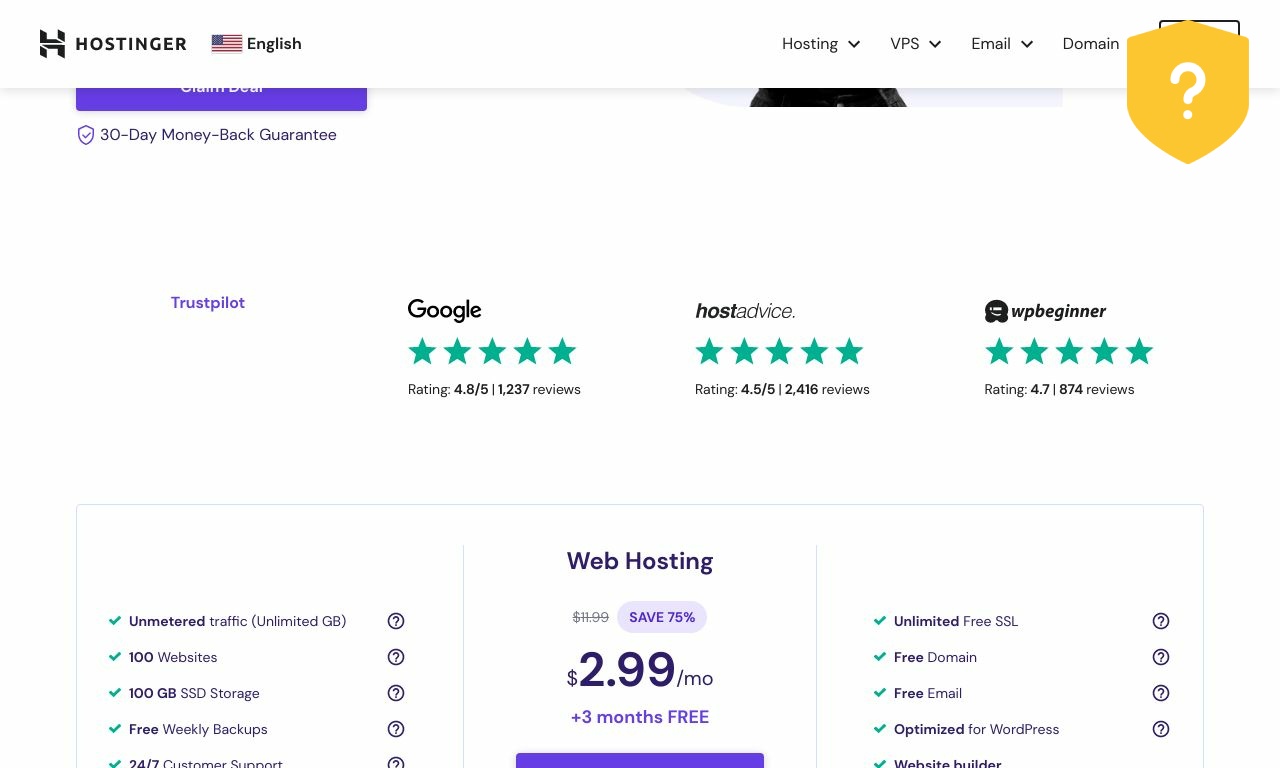Open the English language selector
Viewport: 1280px width, 768px height.
[x=257, y=44]
